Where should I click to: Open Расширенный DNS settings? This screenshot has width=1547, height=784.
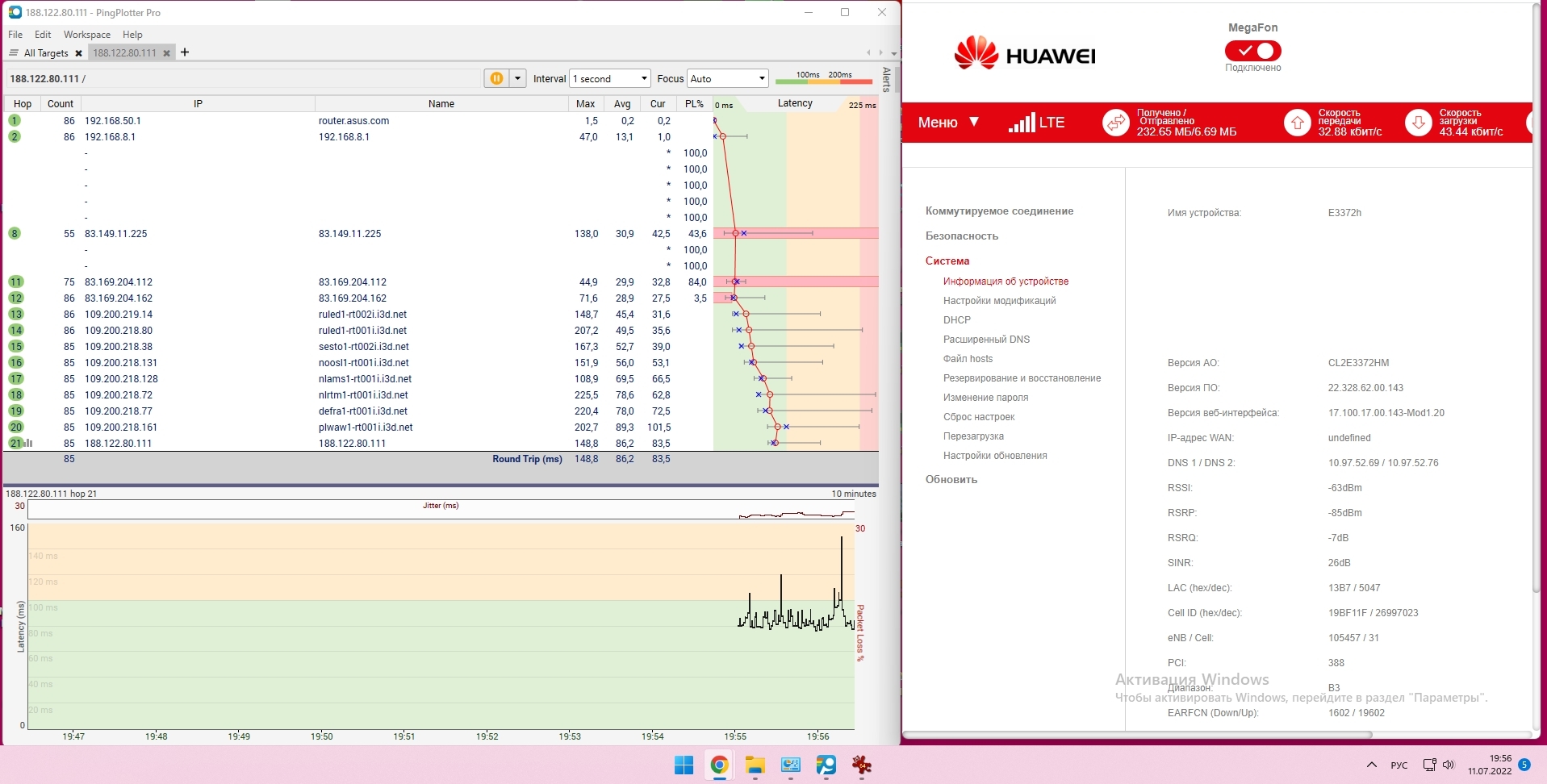click(986, 340)
